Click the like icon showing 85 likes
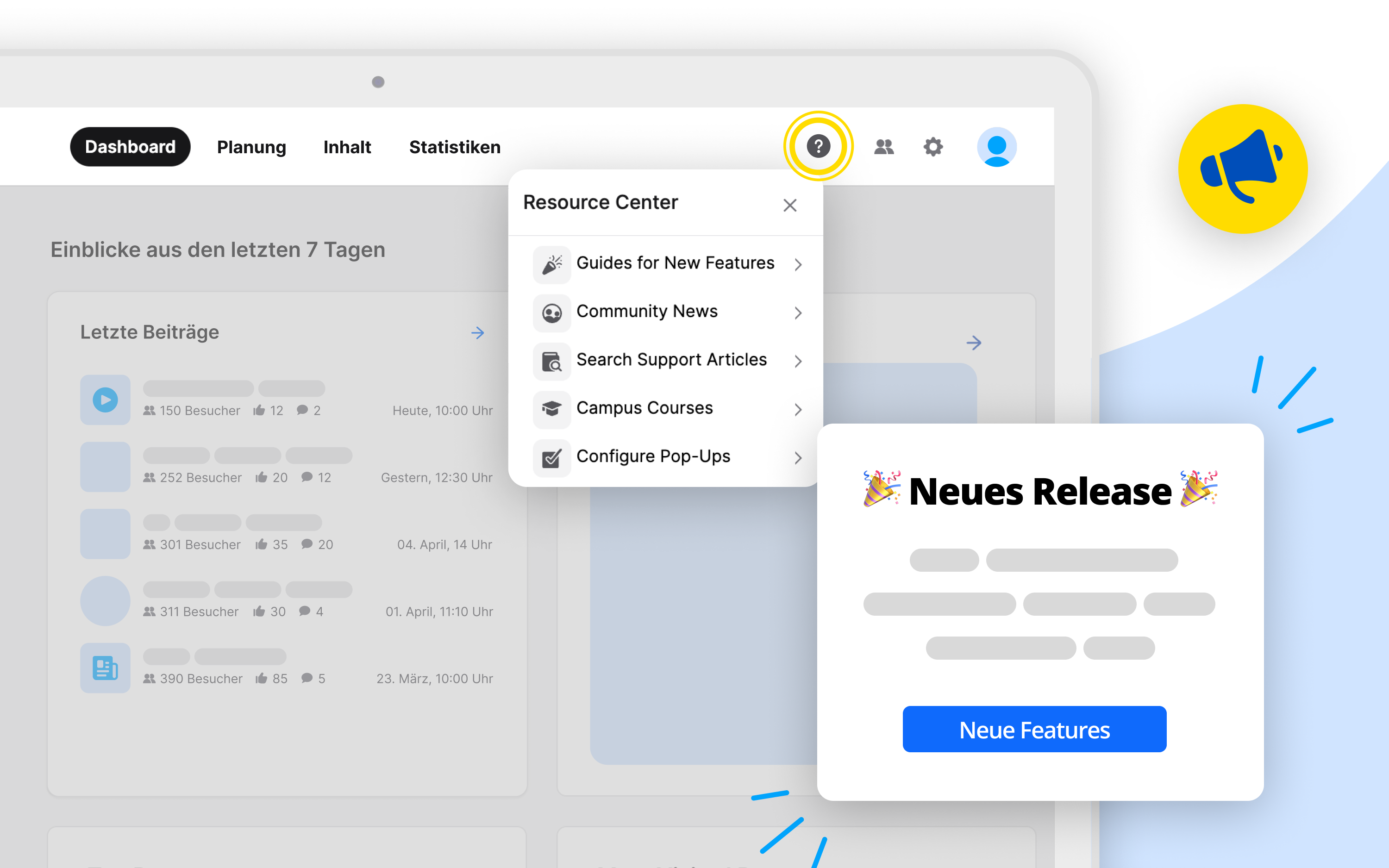 point(261,678)
